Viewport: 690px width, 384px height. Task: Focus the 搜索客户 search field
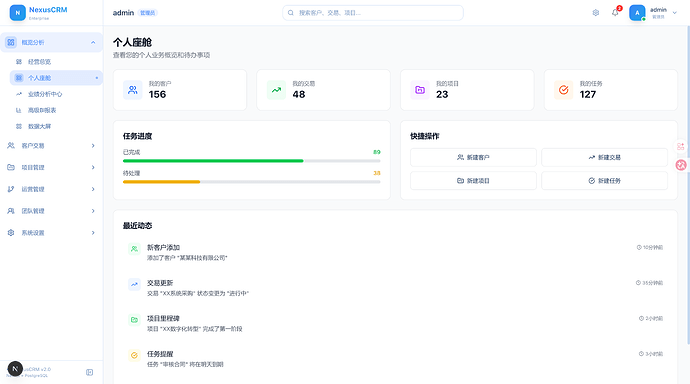(x=373, y=13)
